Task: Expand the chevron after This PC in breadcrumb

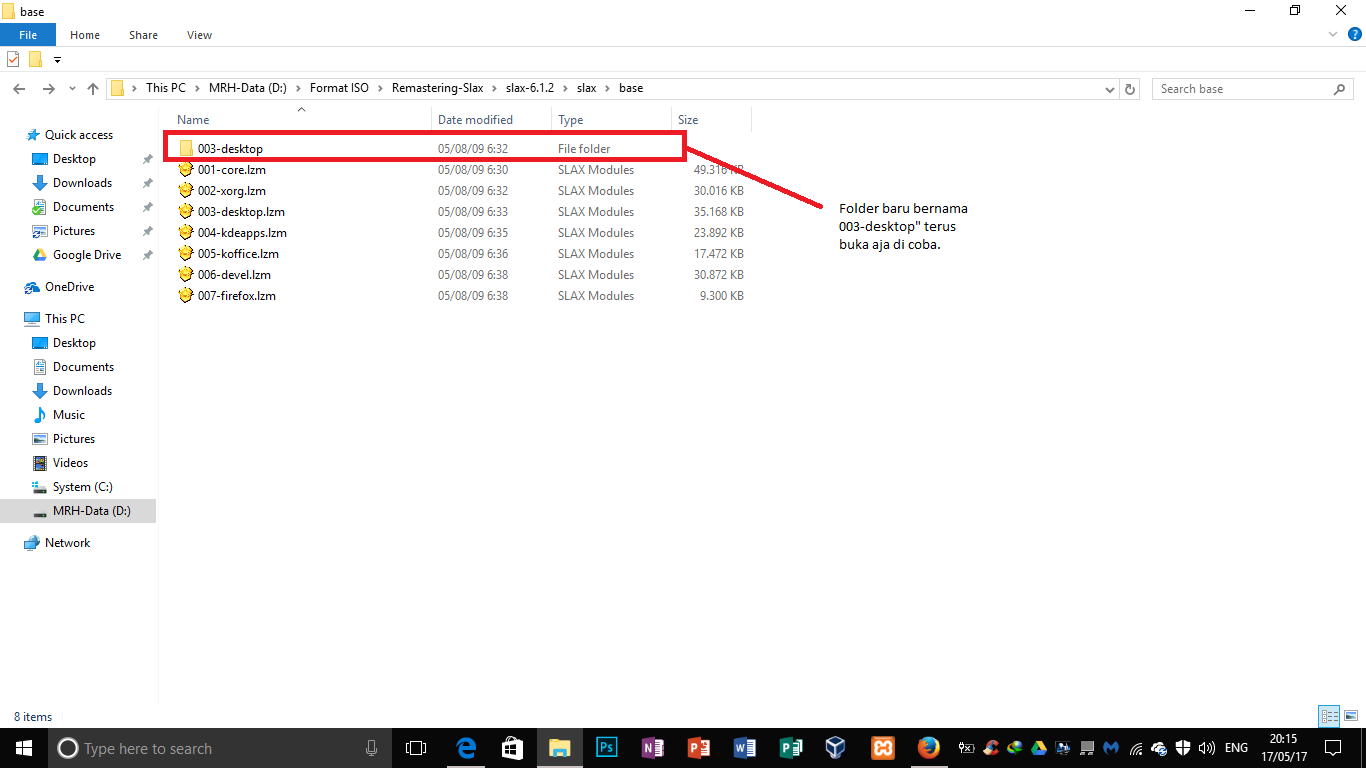Action: point(197,88)
